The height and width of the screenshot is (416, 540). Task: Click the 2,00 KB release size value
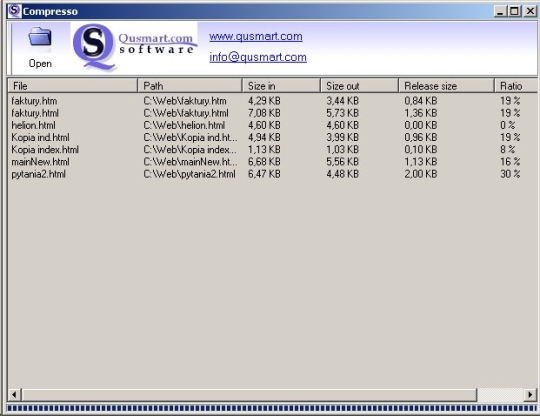[x=421, y=174]
